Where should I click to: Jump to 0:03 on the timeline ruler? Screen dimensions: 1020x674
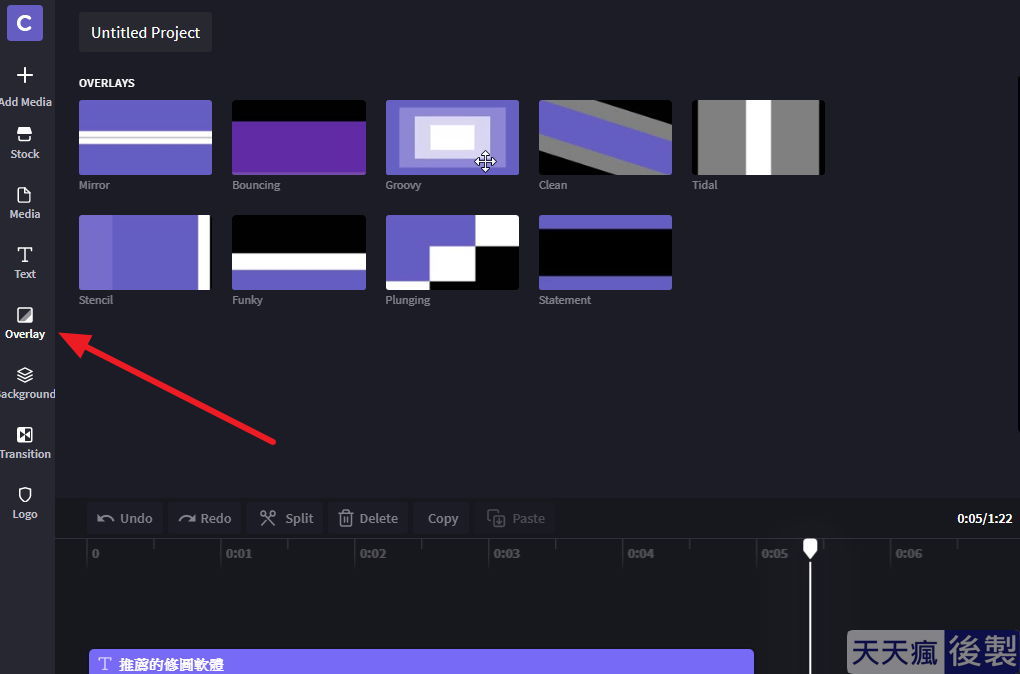coord(506,554)
